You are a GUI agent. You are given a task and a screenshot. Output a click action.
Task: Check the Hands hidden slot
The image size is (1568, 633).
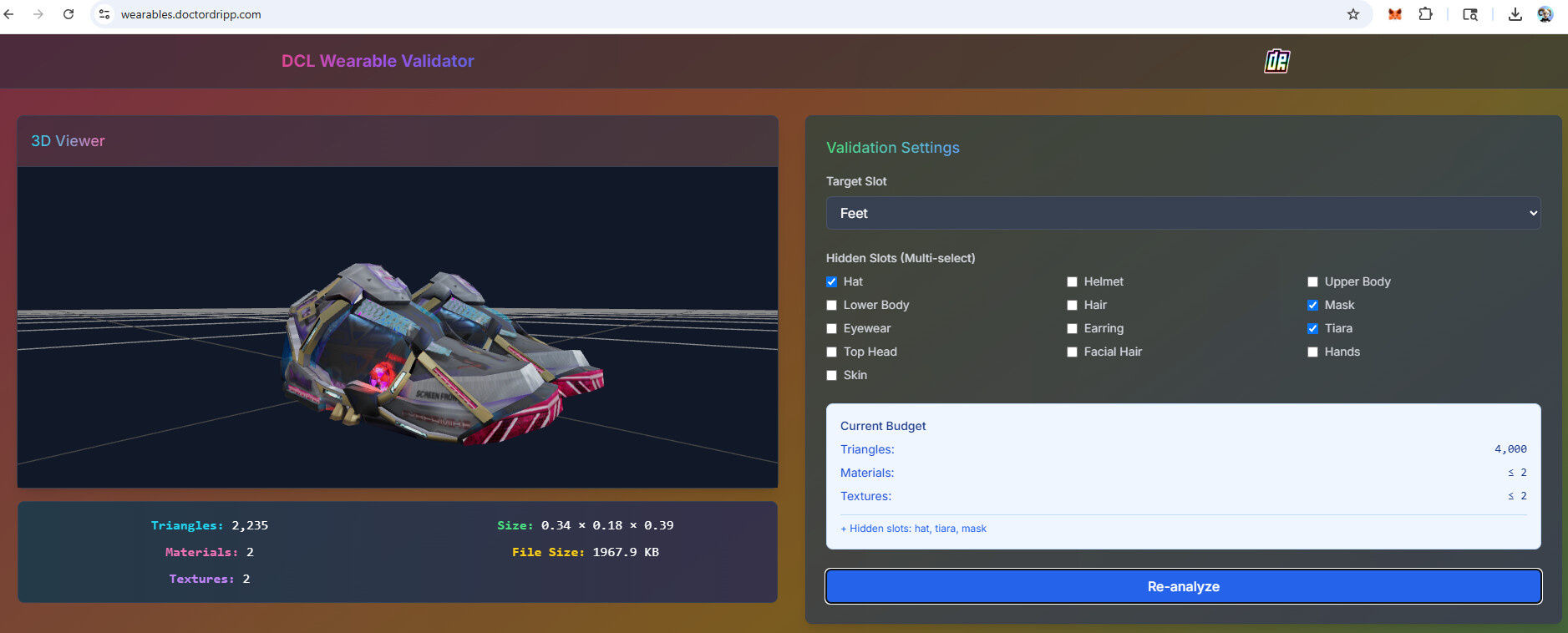click(x=1312, y=352)
